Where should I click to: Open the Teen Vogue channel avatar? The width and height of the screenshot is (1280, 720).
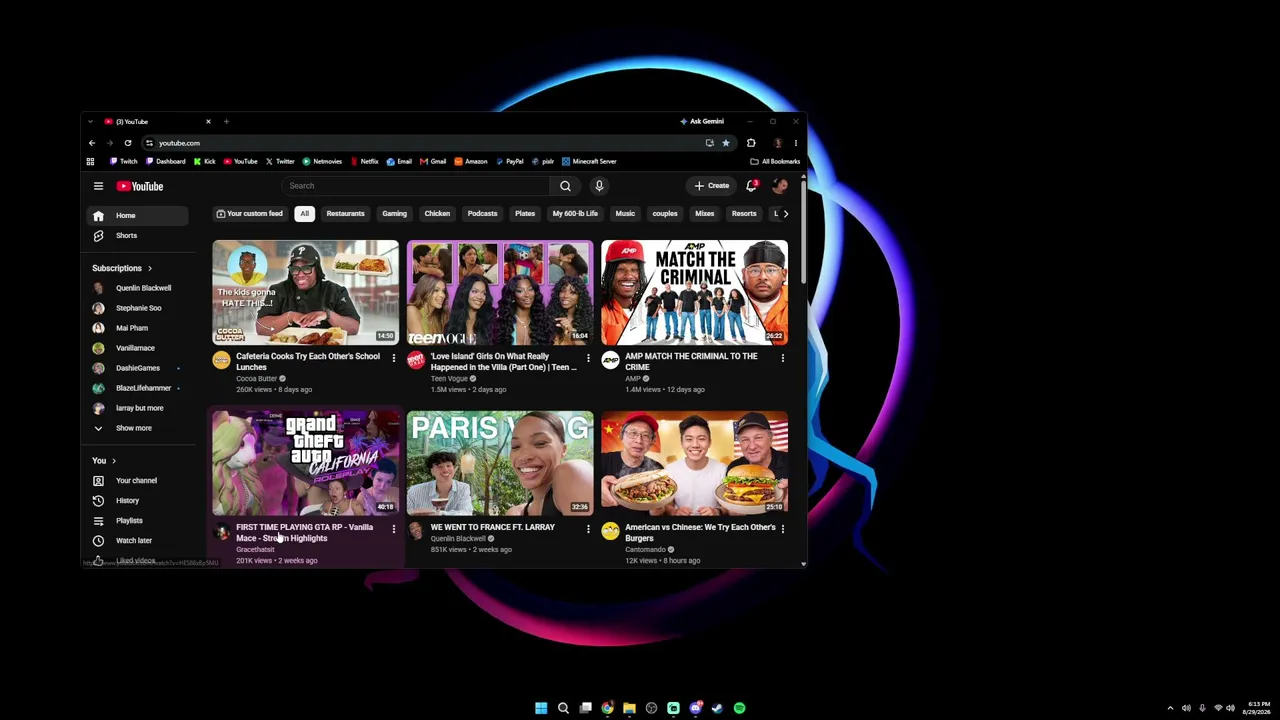tap(416, 361)
